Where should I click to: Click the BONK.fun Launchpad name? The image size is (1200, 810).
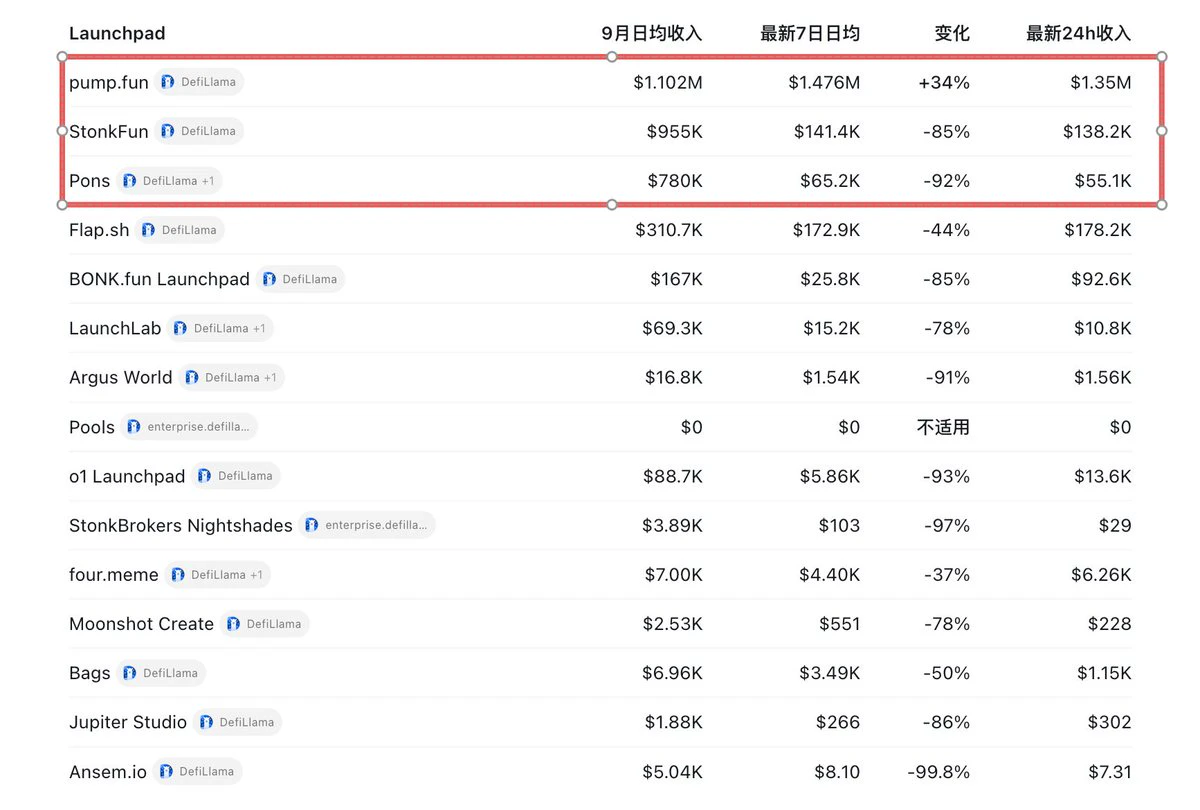coord(159,279)
